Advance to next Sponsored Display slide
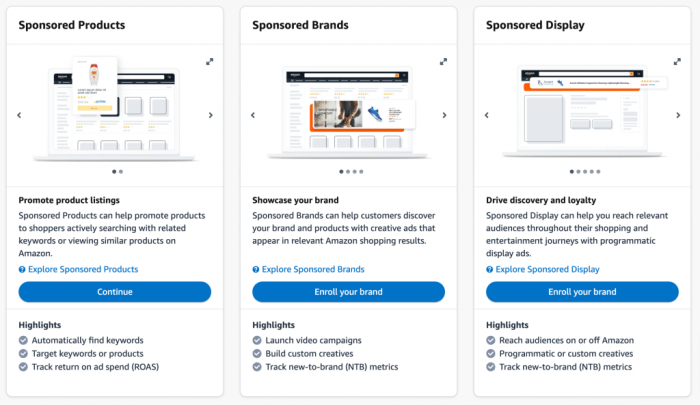 (x=677, y=115)
